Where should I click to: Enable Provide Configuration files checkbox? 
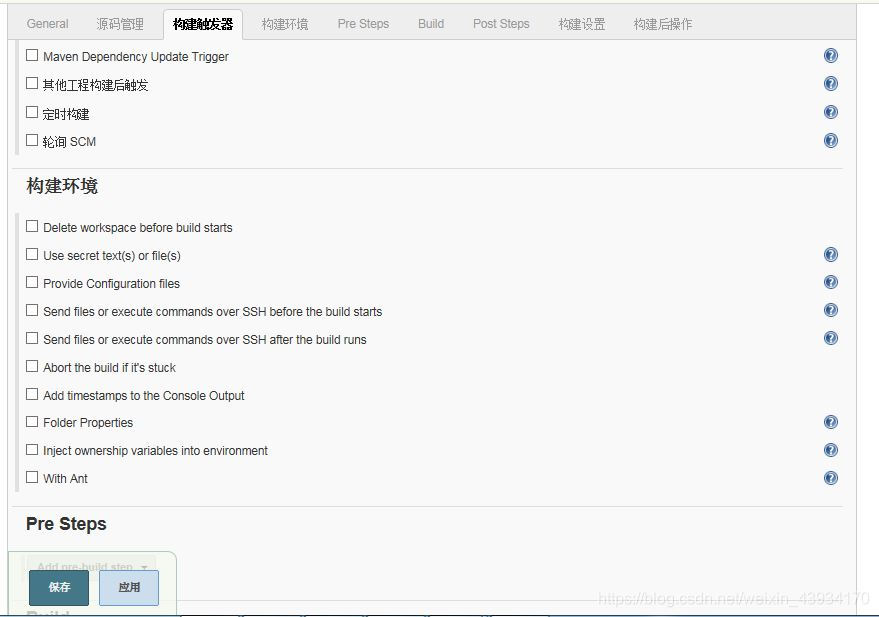click(x=32, y=282)
